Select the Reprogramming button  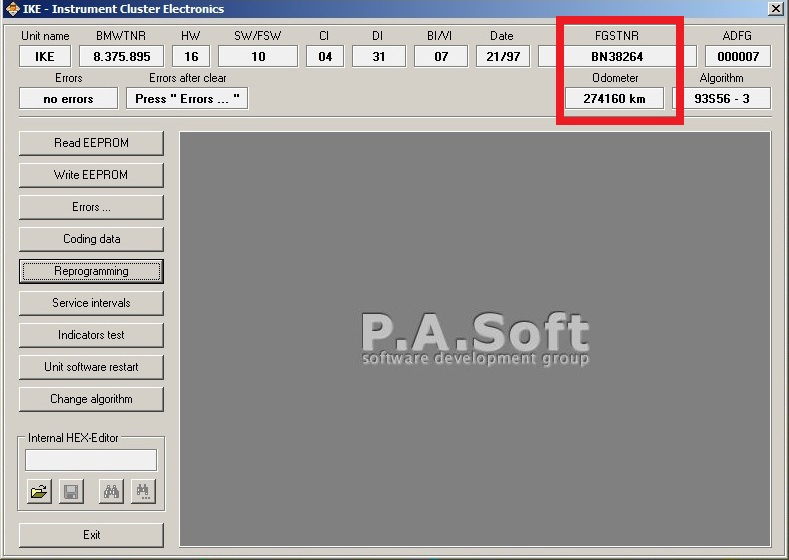(91, 271)
